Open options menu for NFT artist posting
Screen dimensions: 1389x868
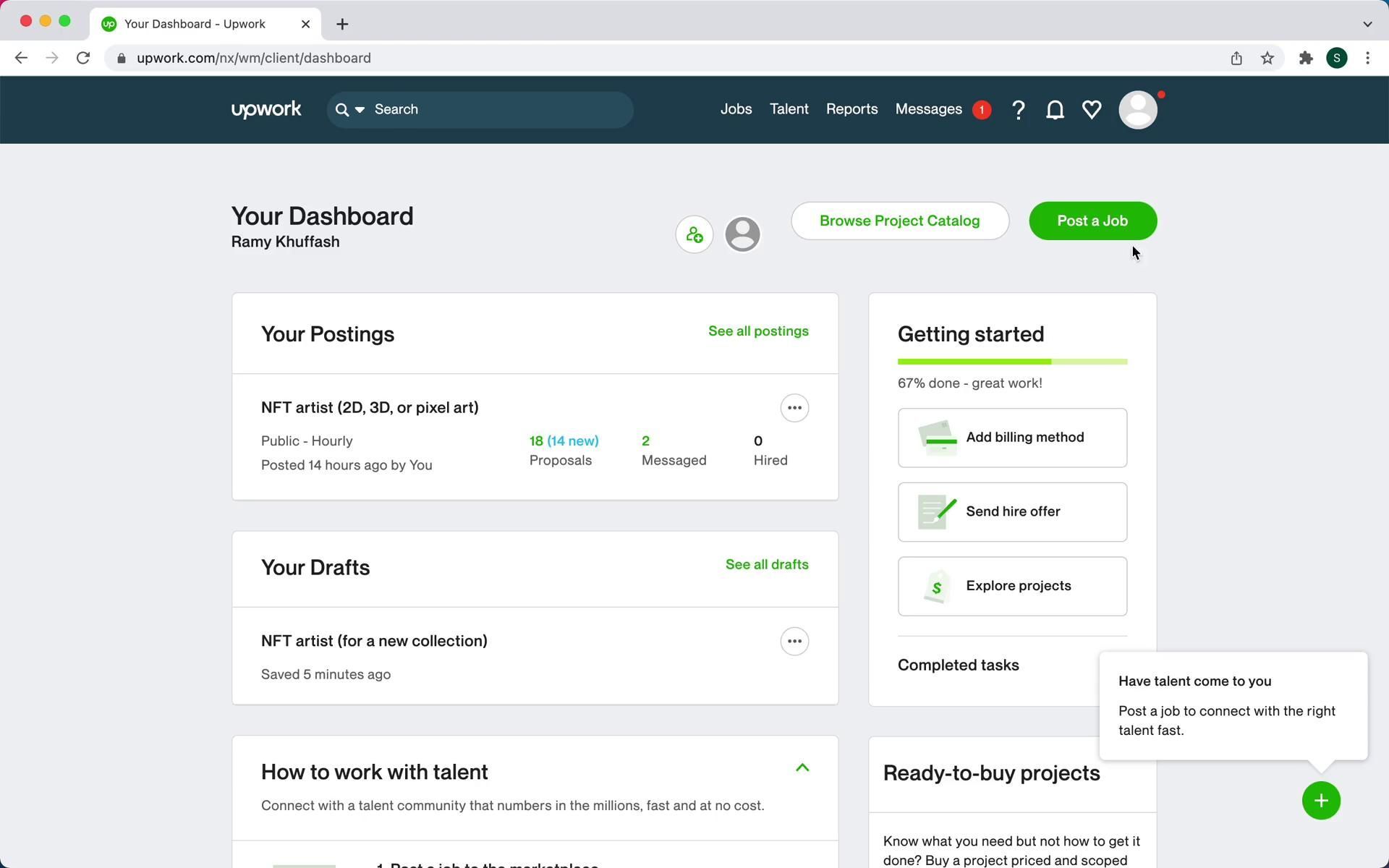click(x=794, y=408)
